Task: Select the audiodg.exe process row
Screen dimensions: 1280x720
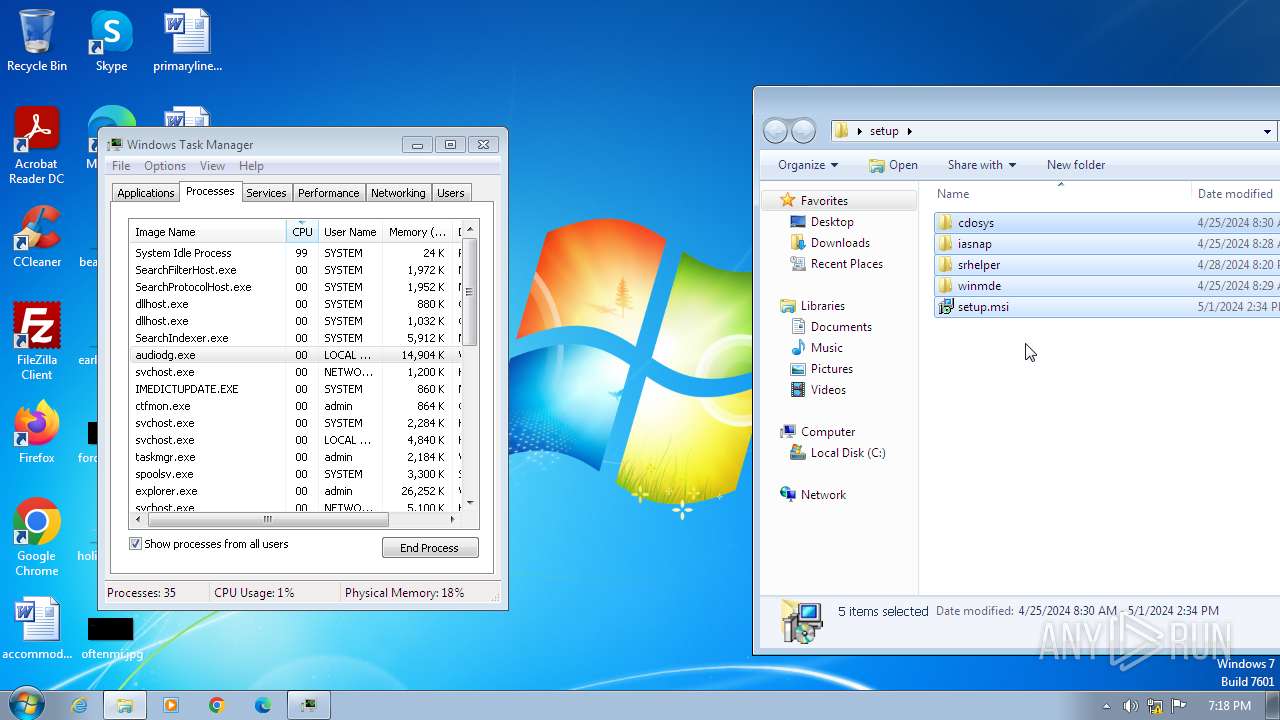Action: click(165, 355)
